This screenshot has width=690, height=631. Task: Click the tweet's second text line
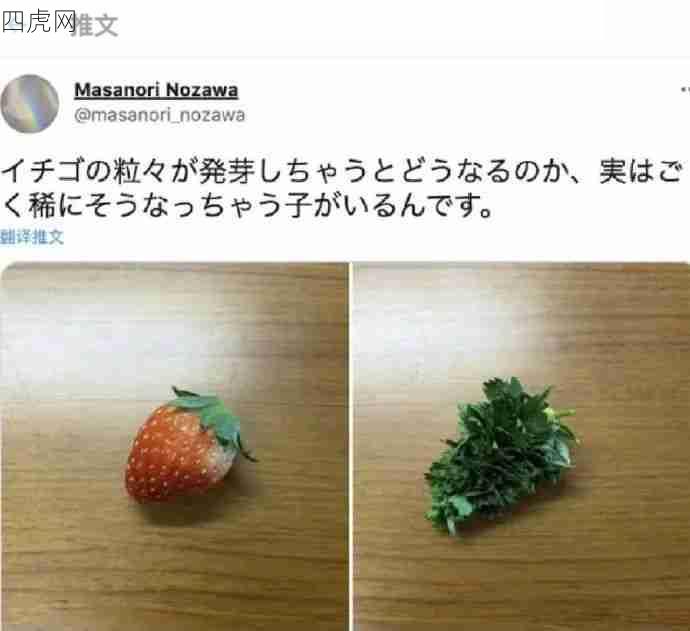click(246, 206)
